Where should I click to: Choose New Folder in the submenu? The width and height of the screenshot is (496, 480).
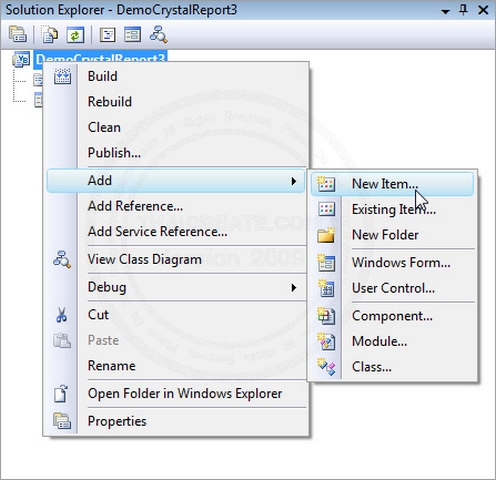(385, 235)
